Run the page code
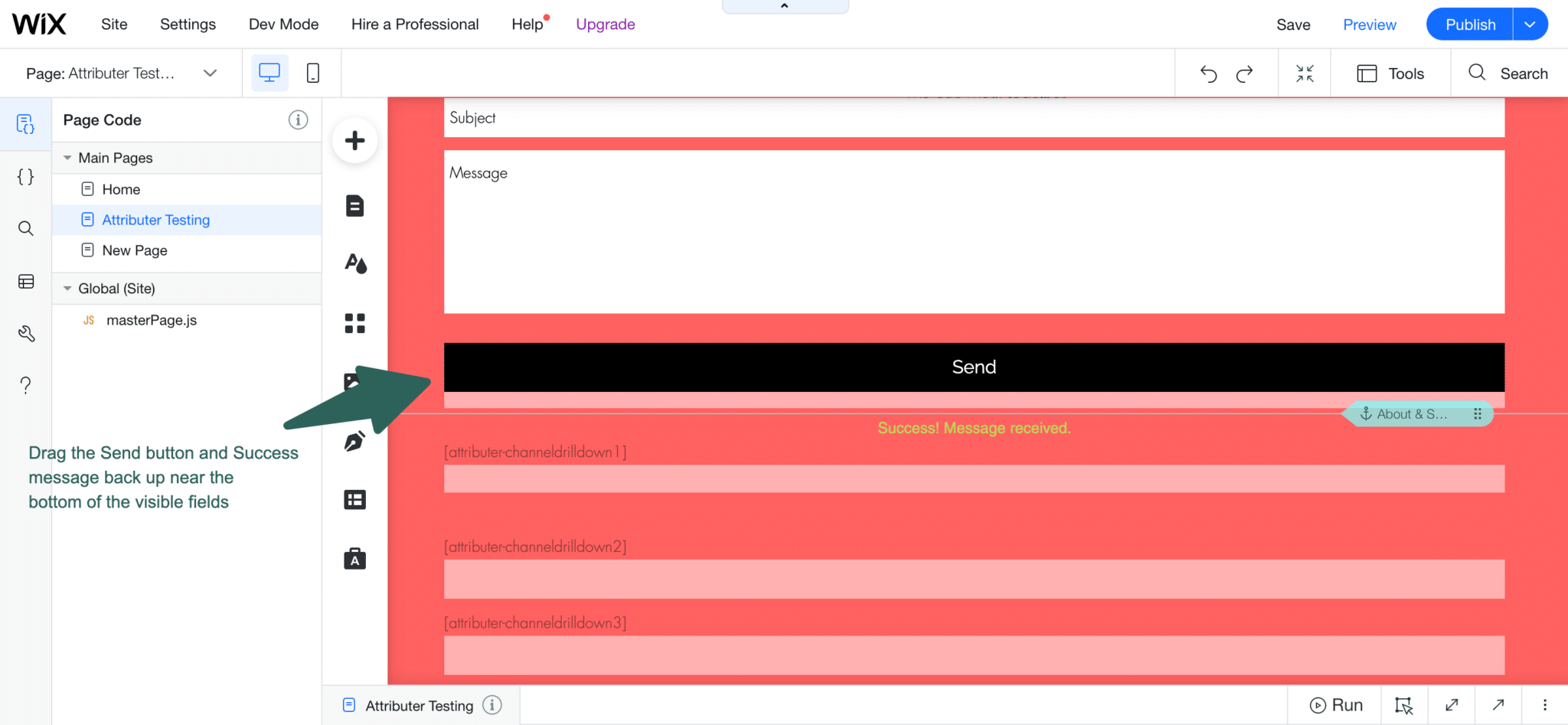The width and height of the screenshot is (1568, 725). [x=1336, y=704]
